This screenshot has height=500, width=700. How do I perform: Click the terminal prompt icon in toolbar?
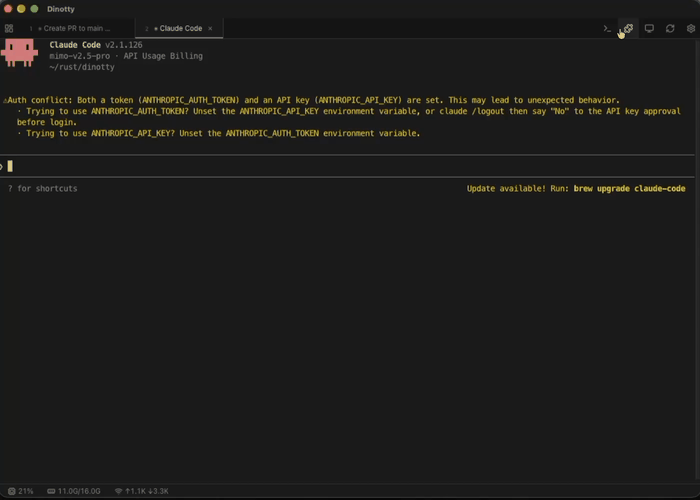(607, 29)
